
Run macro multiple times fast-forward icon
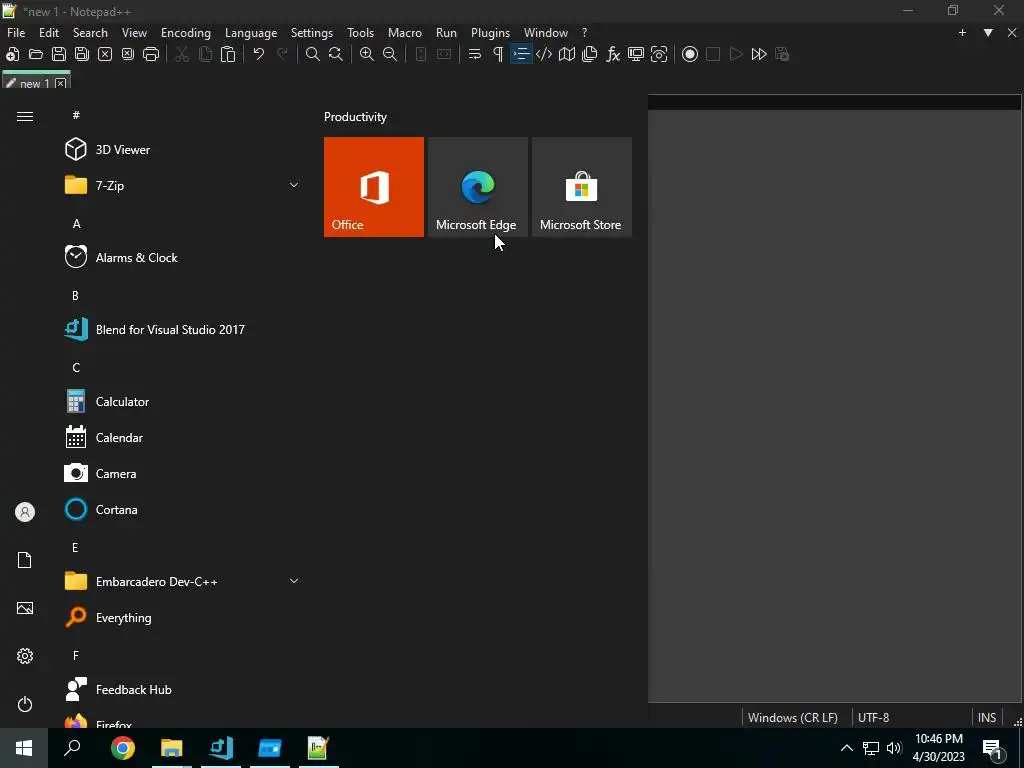[759, 54]
